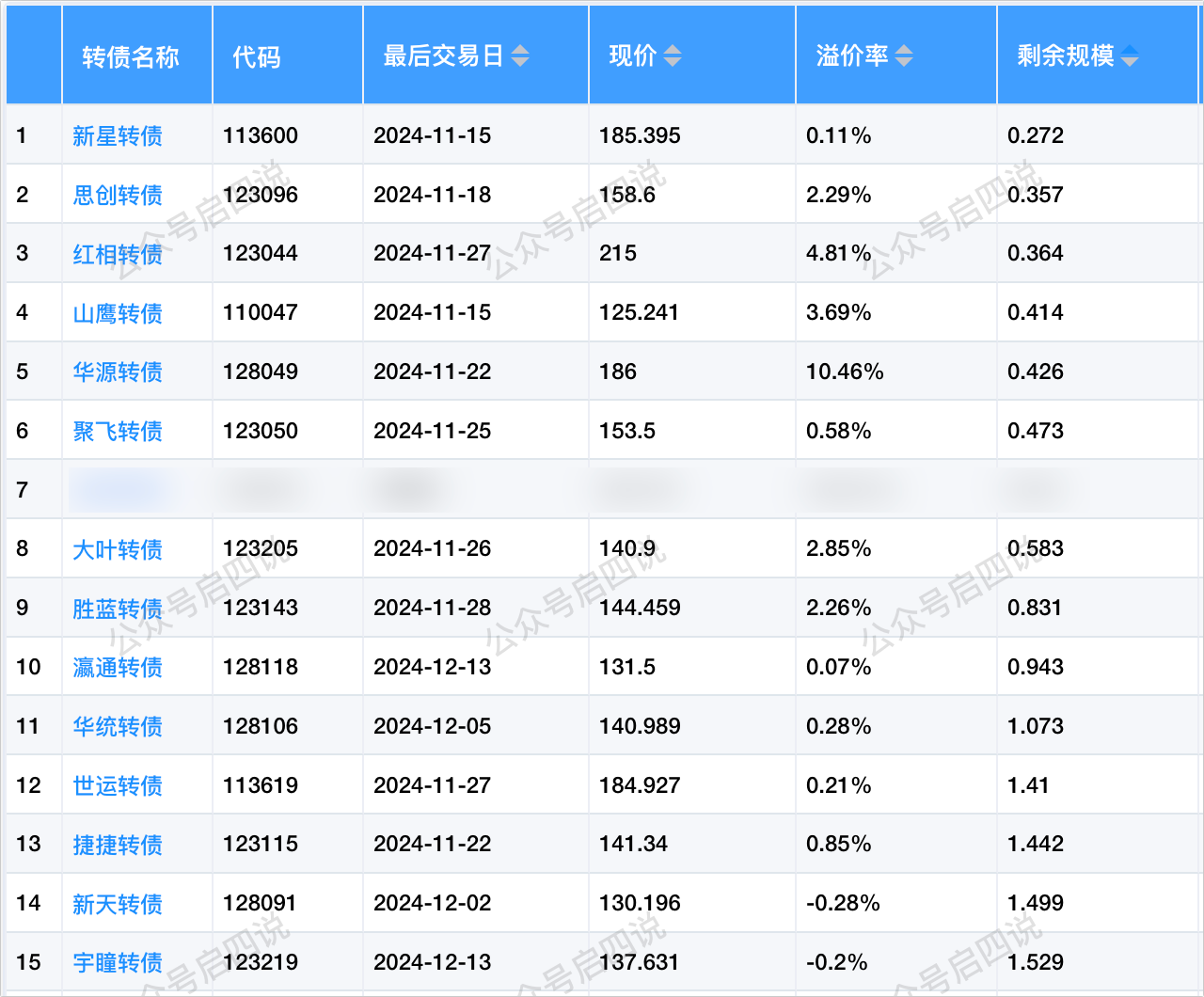Sort by 现价 using its arrow icon
This screenshot has width=1204, height=997.
click(x=672, y=56)
